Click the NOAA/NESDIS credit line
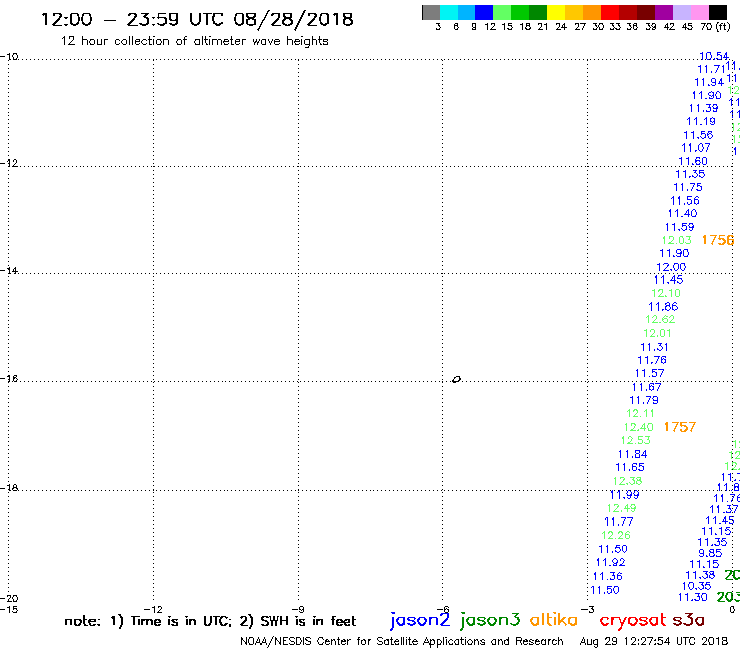740x650 pixels. [402, 642]
